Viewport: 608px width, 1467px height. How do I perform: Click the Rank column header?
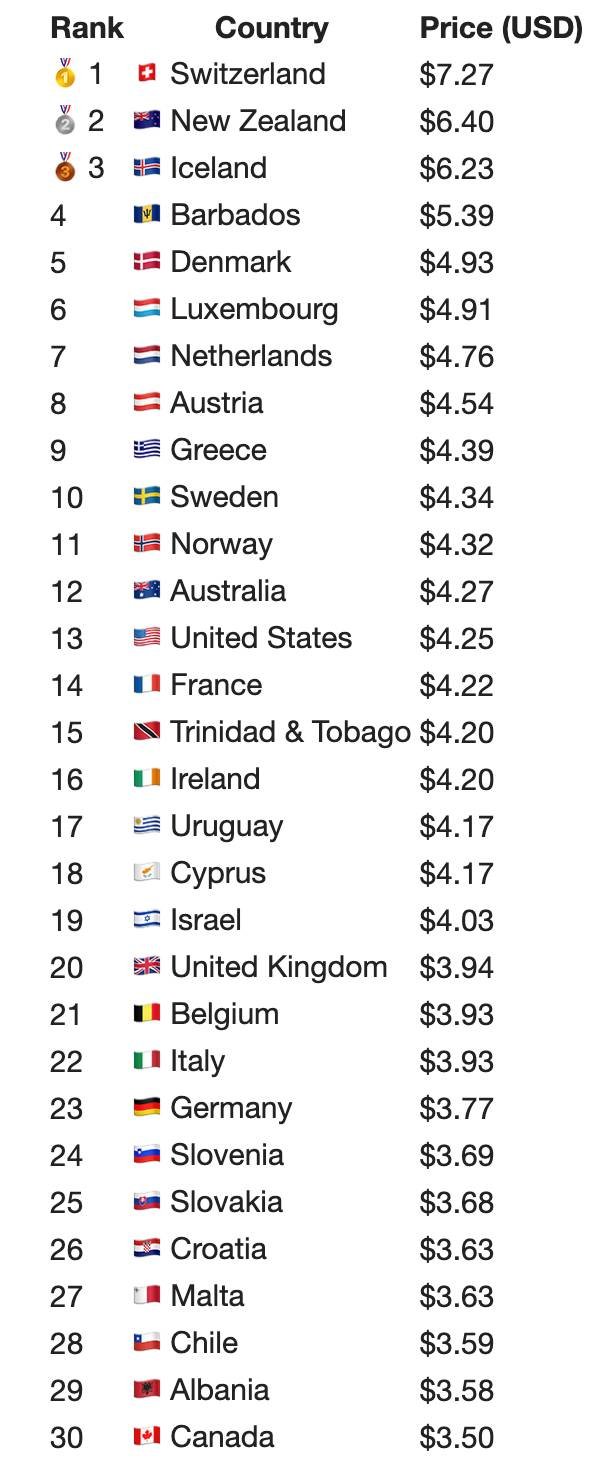[x=87, y=28]
